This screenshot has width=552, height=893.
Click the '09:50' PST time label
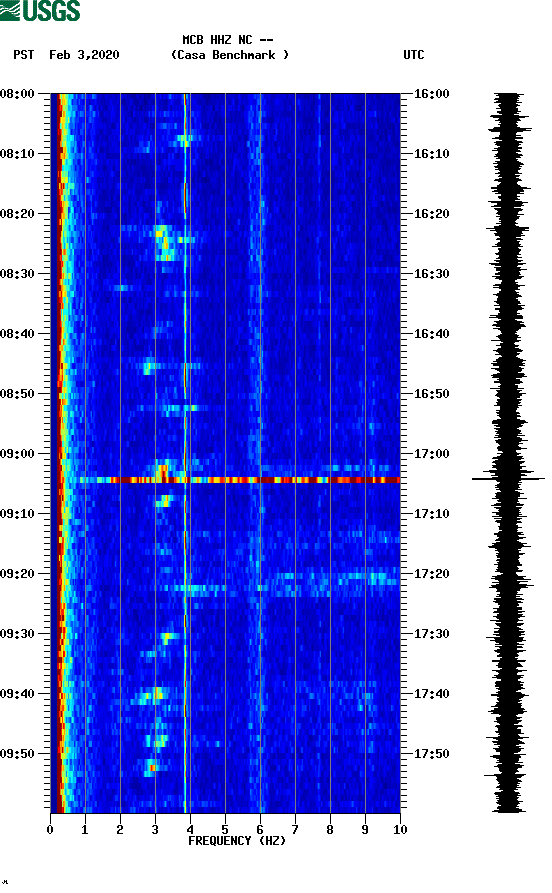click(18, 753)
